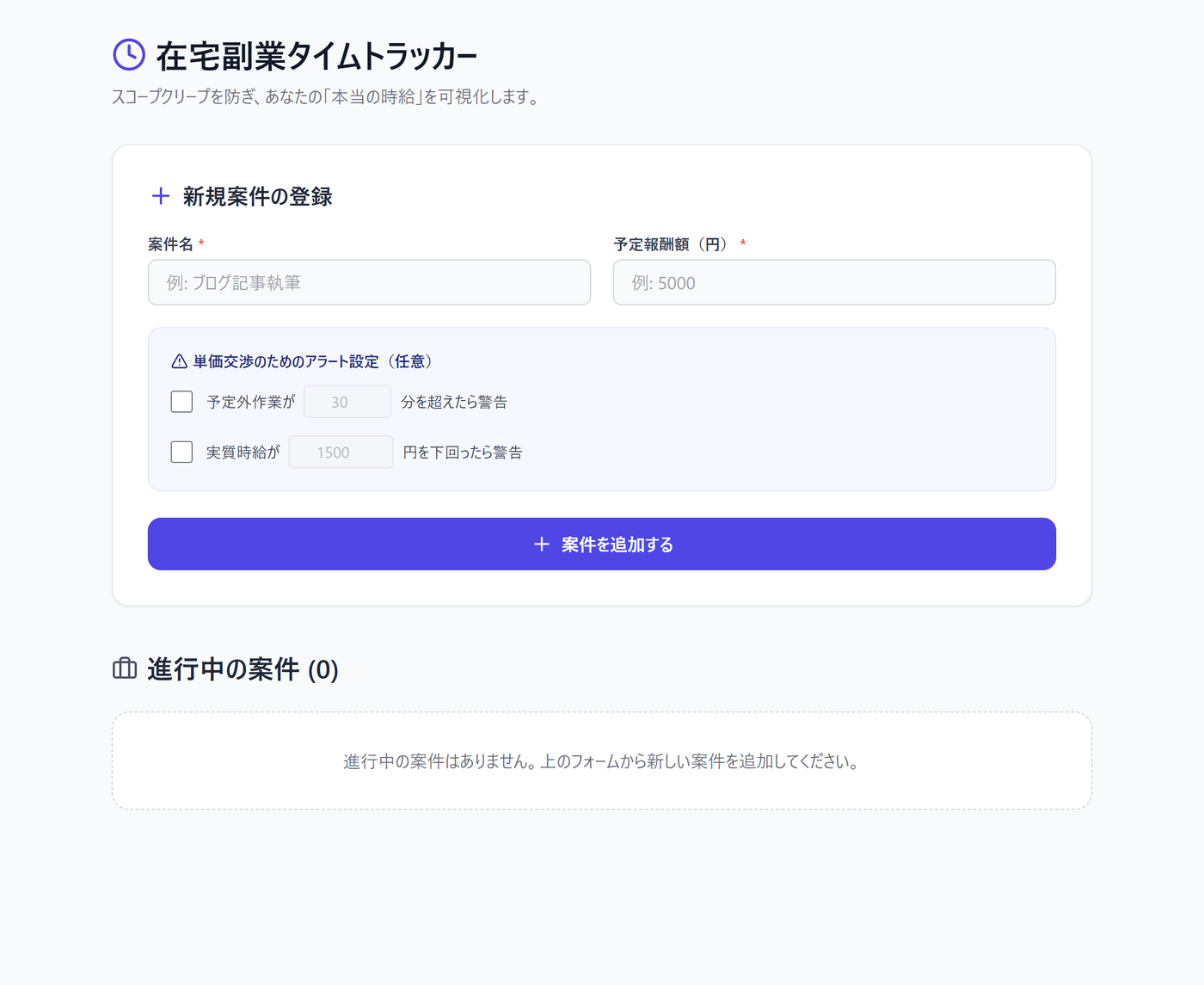The height and width of the screenshot is (985, 1204).
Task: Click the 実質時給が label
Action: pyautogui.click(x=243, y=452)
